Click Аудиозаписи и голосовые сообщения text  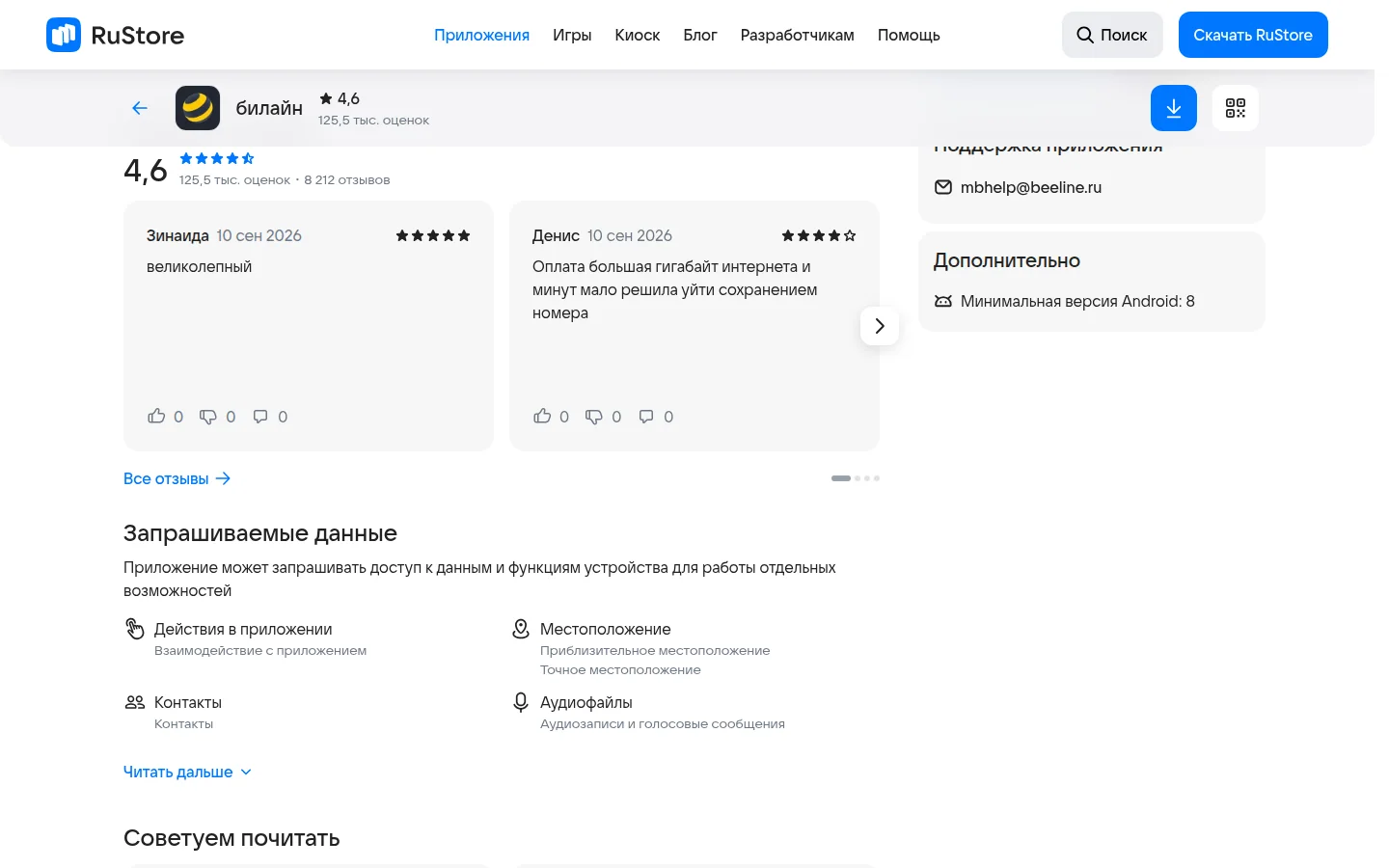[x=663, y=723]
